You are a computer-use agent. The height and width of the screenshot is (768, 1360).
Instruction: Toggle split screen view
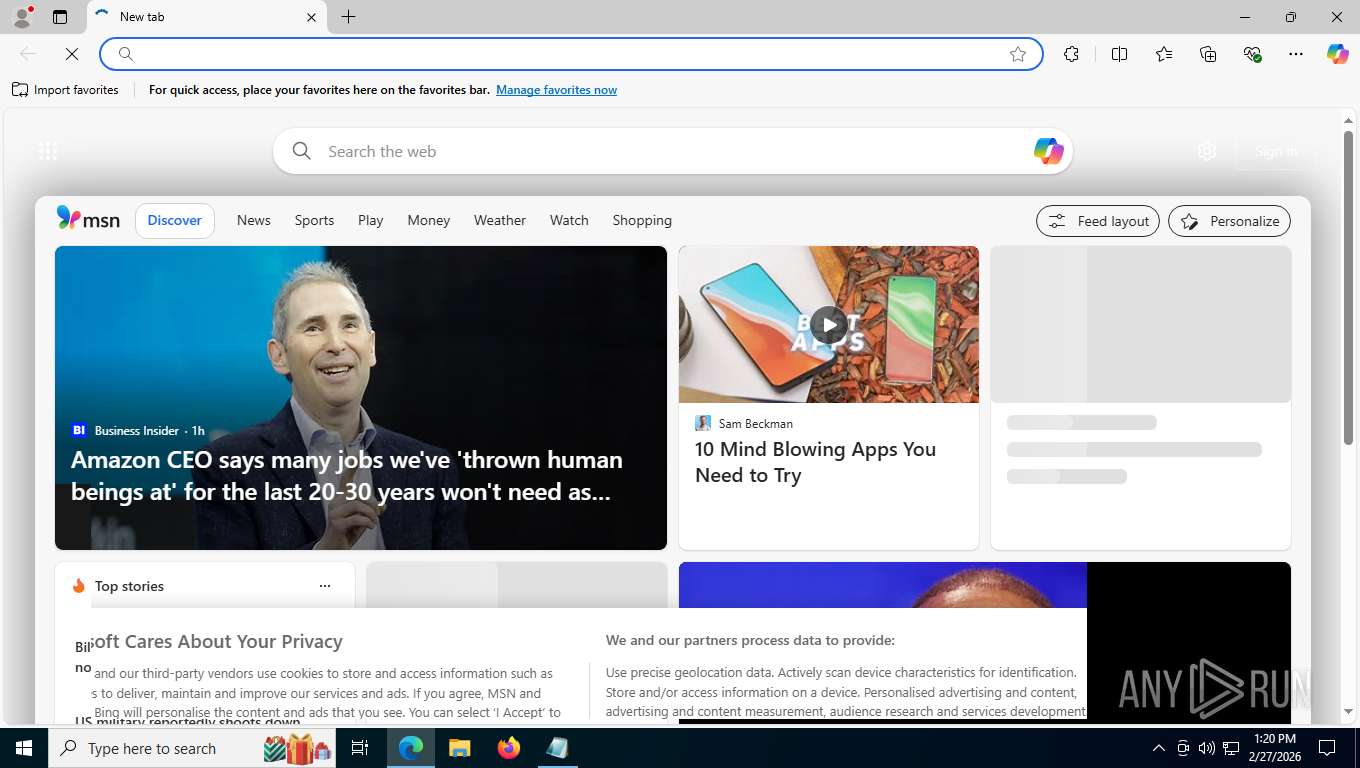[1120, 54]
